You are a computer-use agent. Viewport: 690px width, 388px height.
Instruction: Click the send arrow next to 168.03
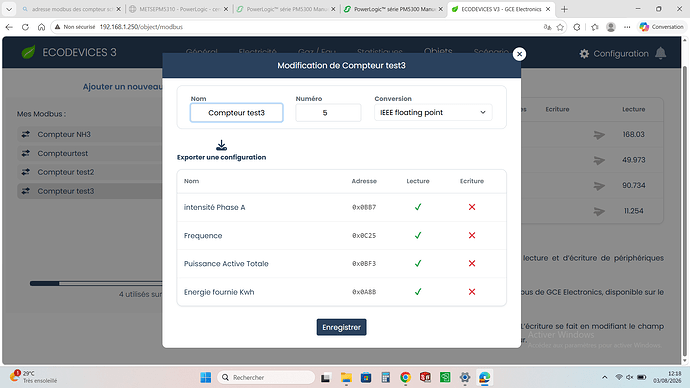click(x=599, y=135)
